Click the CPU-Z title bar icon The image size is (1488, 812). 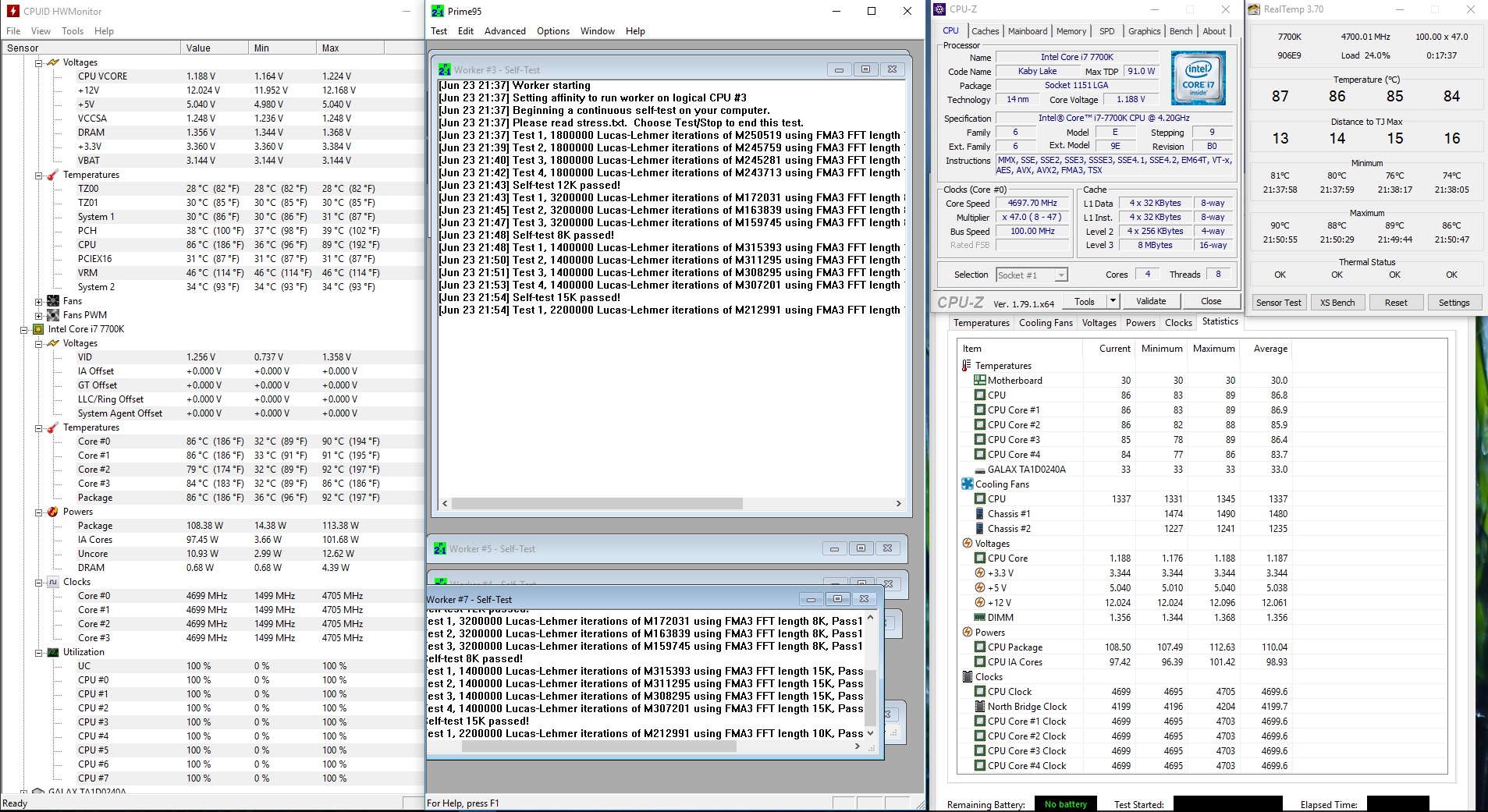coord(939,9)
